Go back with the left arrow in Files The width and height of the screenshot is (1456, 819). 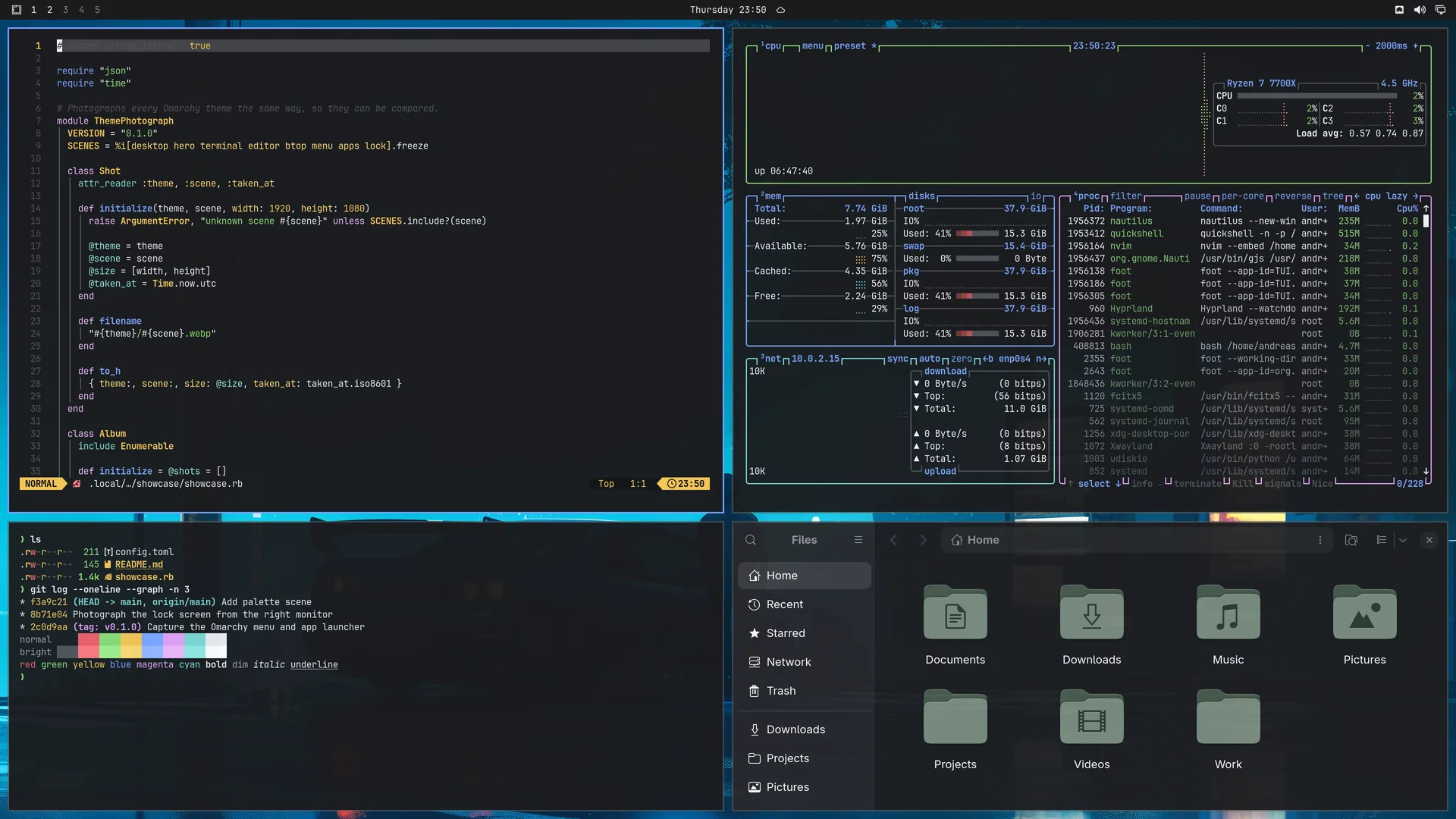coord(893,540)
